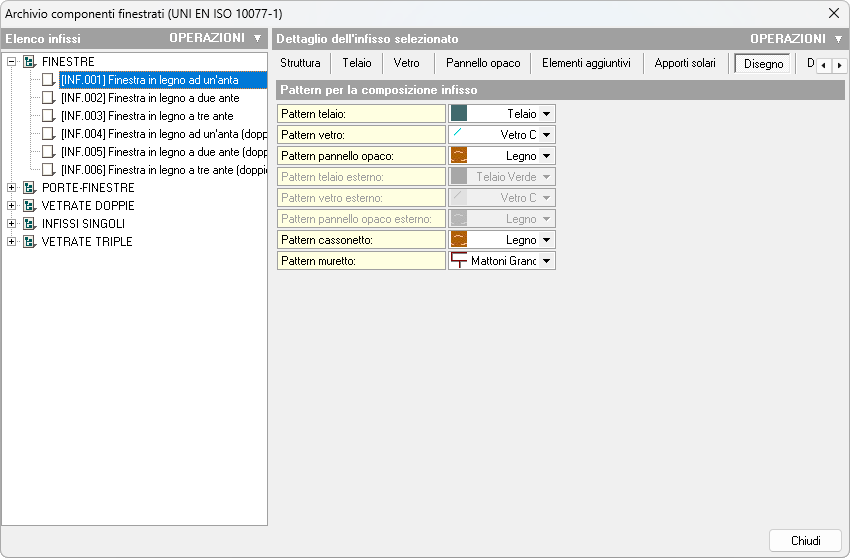
Task: Click the window icon beside INF.005
Action: pyautogui.click(x=48, y=152)
